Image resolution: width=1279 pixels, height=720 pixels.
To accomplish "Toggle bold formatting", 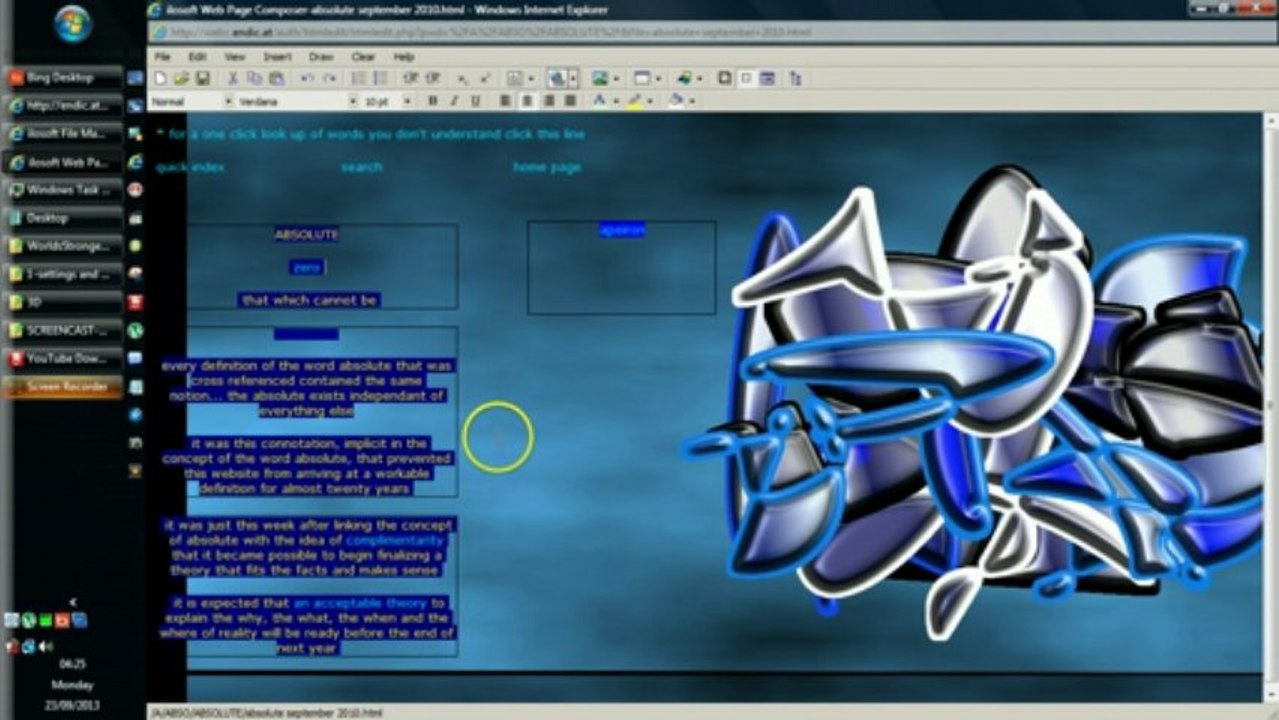I will click(433, 101).
